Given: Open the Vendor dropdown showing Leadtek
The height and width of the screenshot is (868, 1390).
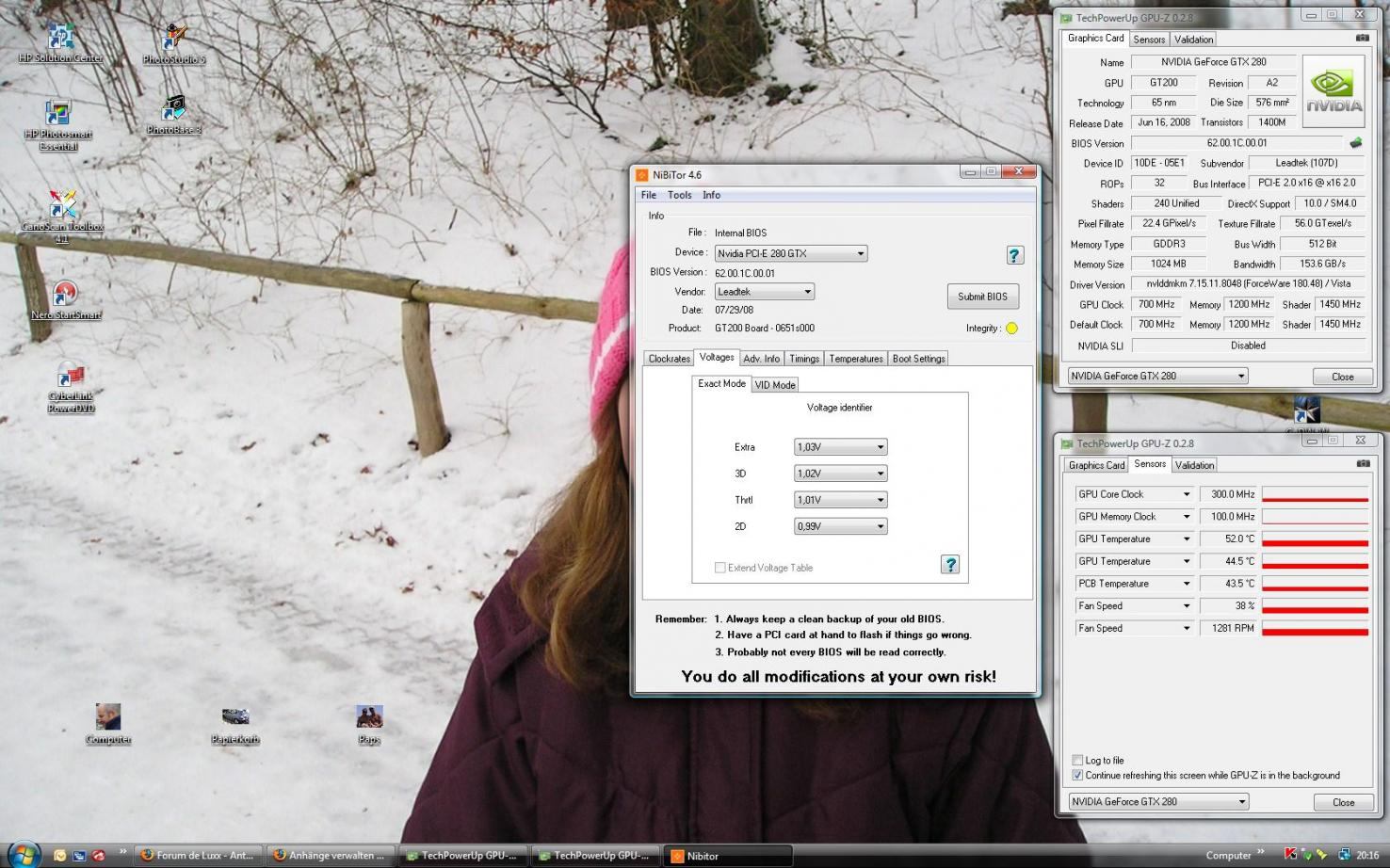Looking at the screenshot, I should (765, 292).
